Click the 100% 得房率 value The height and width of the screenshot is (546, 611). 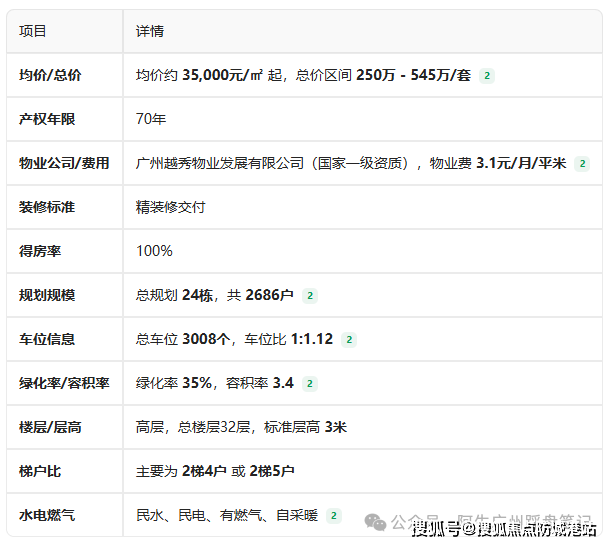point(154,251)
